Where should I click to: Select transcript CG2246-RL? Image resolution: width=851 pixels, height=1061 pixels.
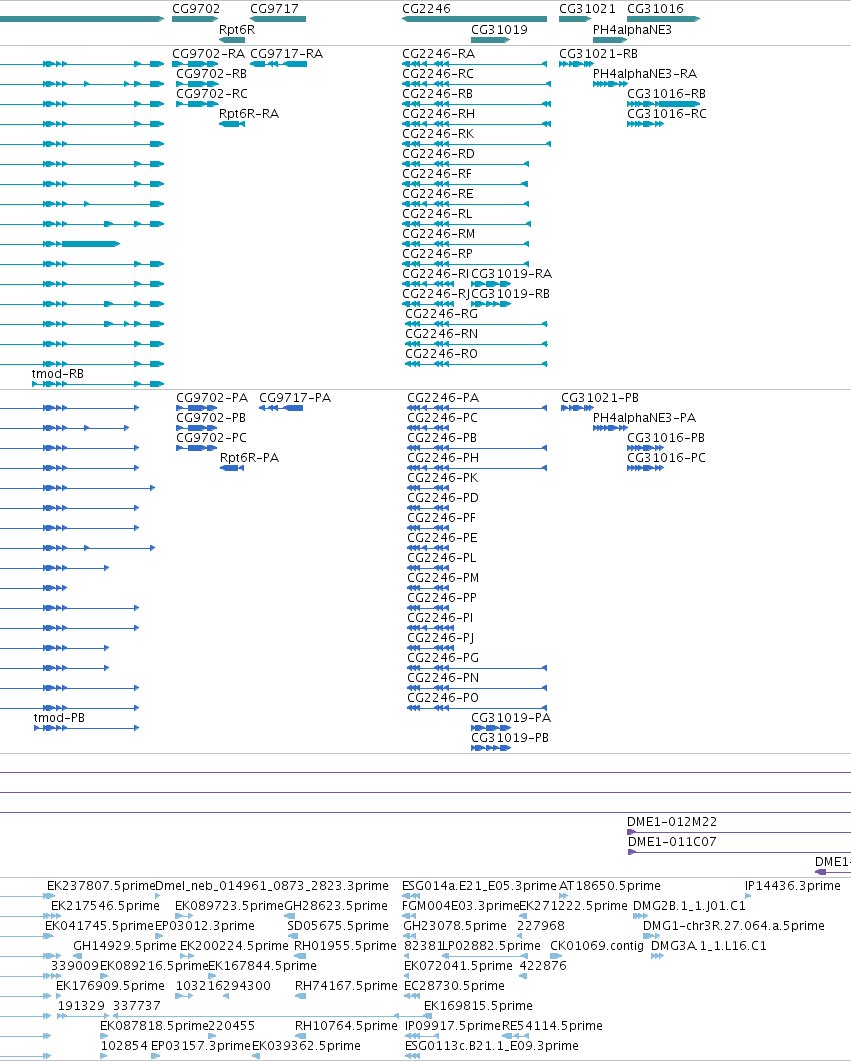[437, 213]
